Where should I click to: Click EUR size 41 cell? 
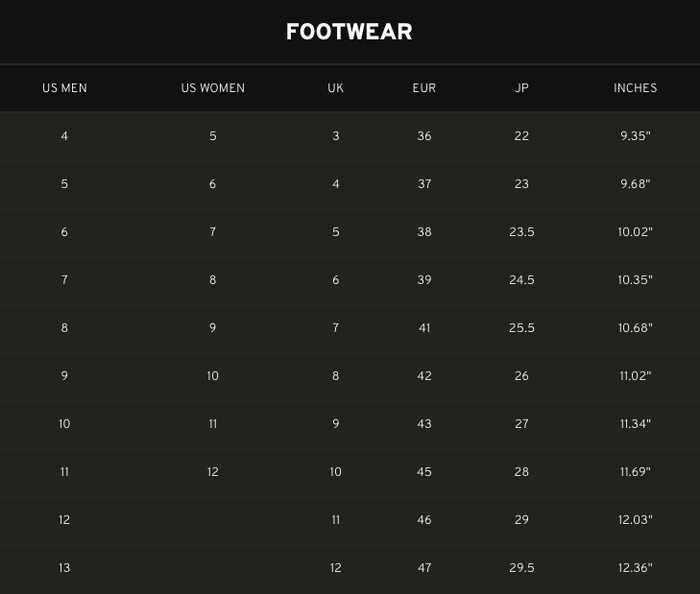pos(424,328)
